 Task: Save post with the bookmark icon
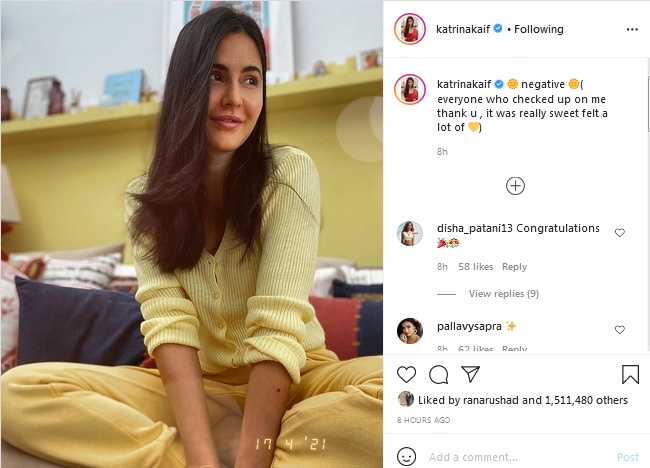click(x=630, y=374)
